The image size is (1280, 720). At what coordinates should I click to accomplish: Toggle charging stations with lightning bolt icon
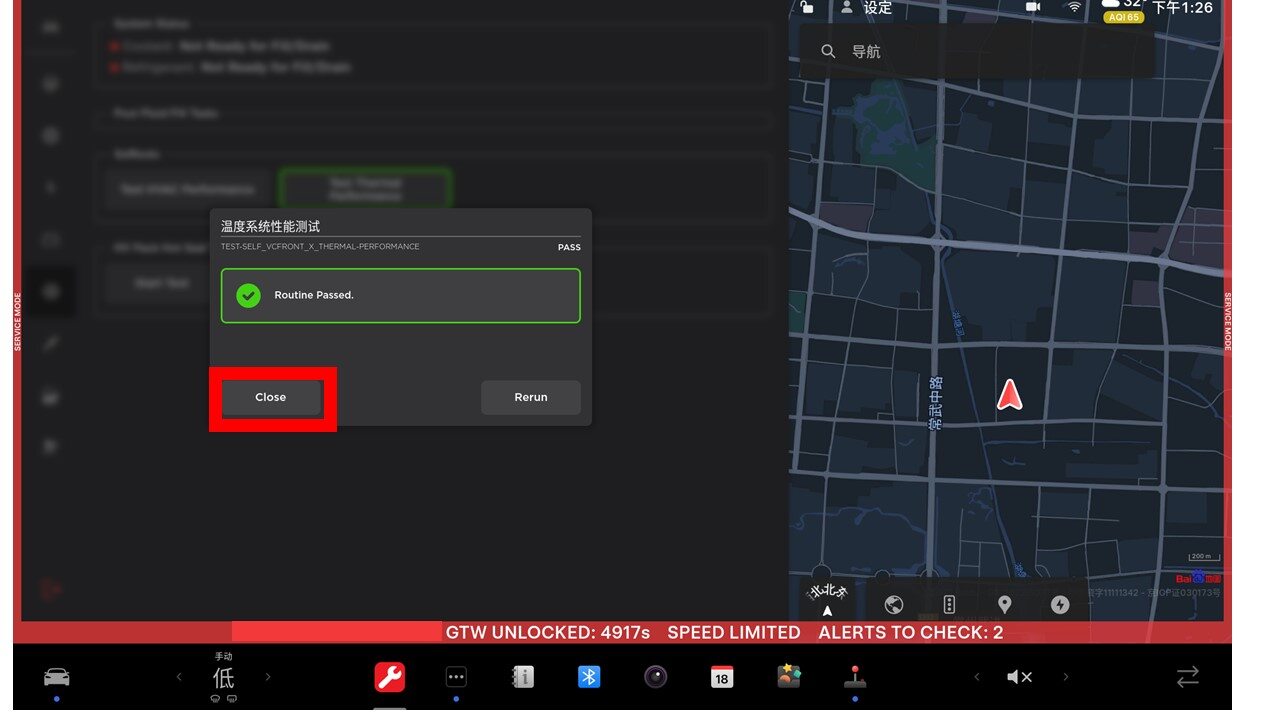1060,604
